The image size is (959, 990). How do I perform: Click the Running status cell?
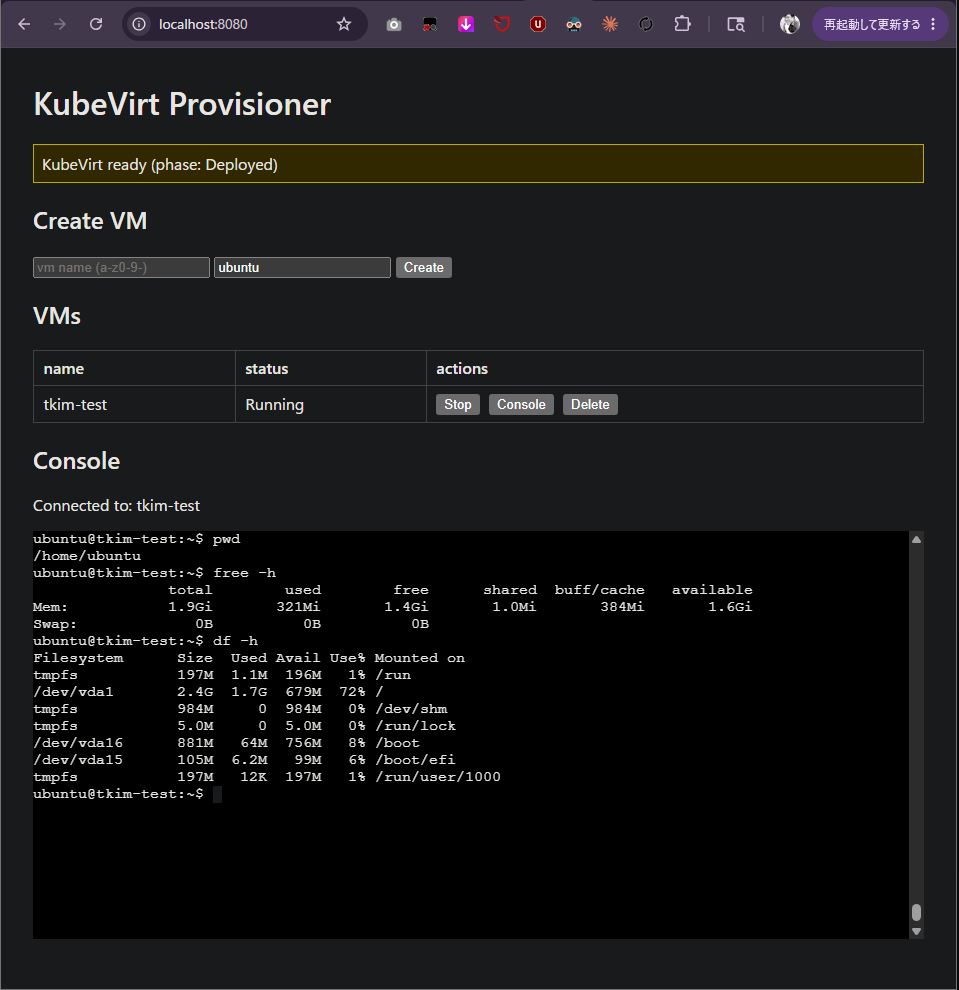point(331,404)
